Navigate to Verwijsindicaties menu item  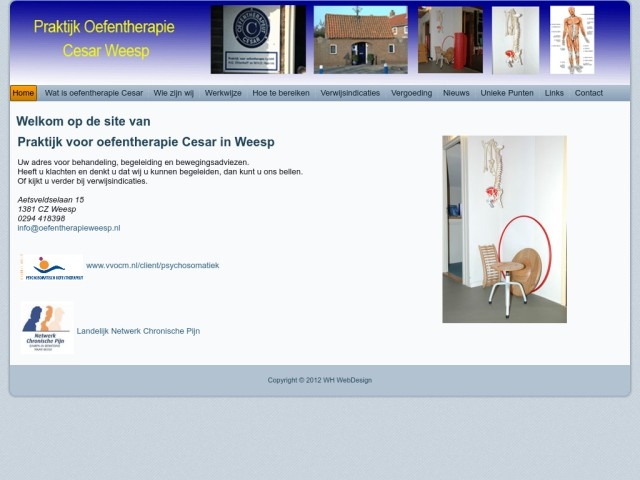pyautogui.click(x=350, y=93)
